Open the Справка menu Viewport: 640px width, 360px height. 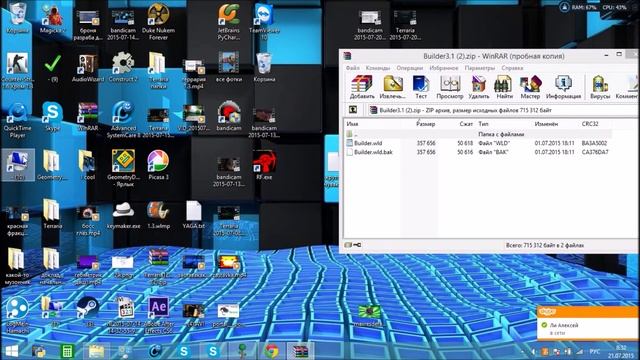tap(512, 68)
